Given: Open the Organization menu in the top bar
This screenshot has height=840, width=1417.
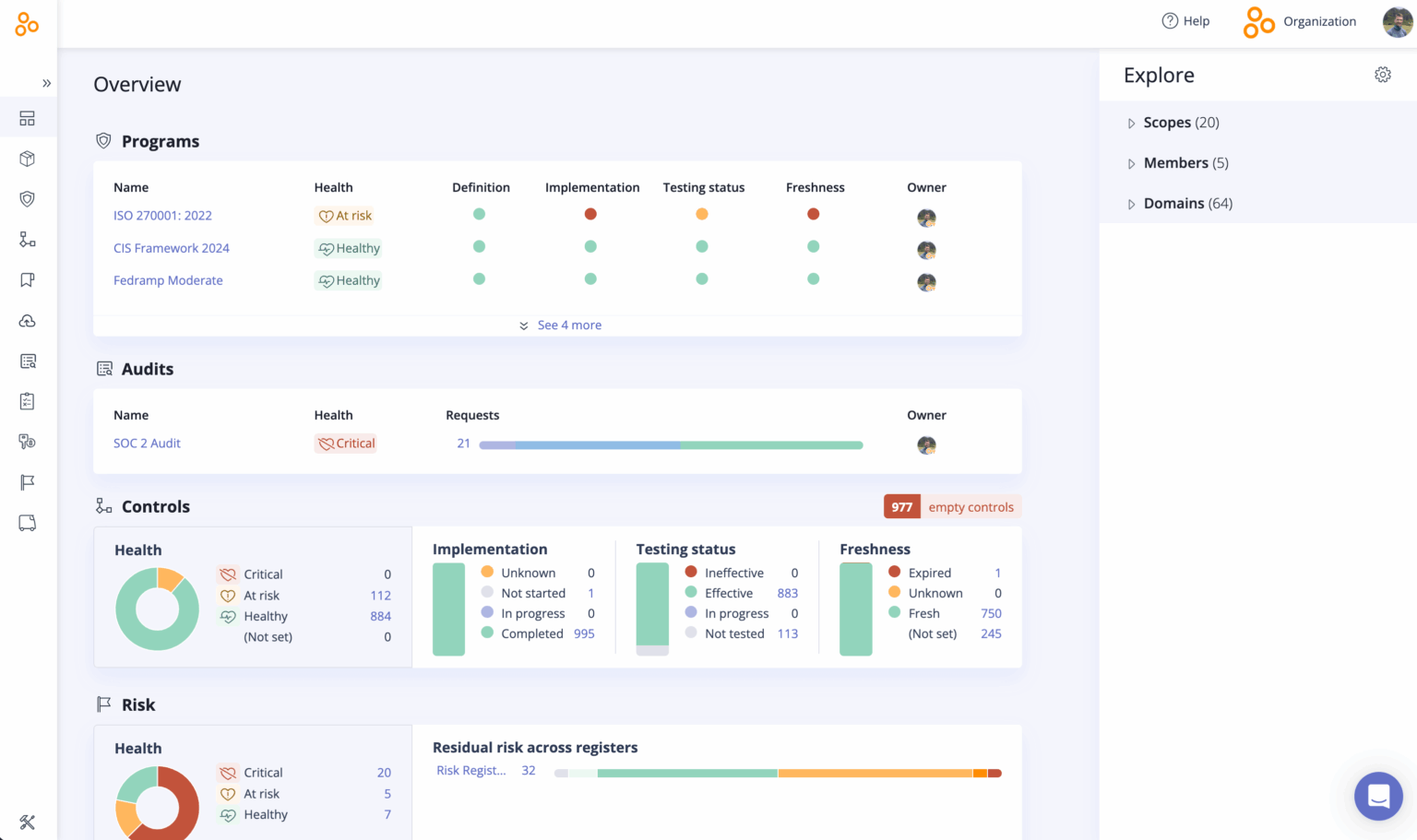Looking at the screenshot, I should pos(1300,20).
